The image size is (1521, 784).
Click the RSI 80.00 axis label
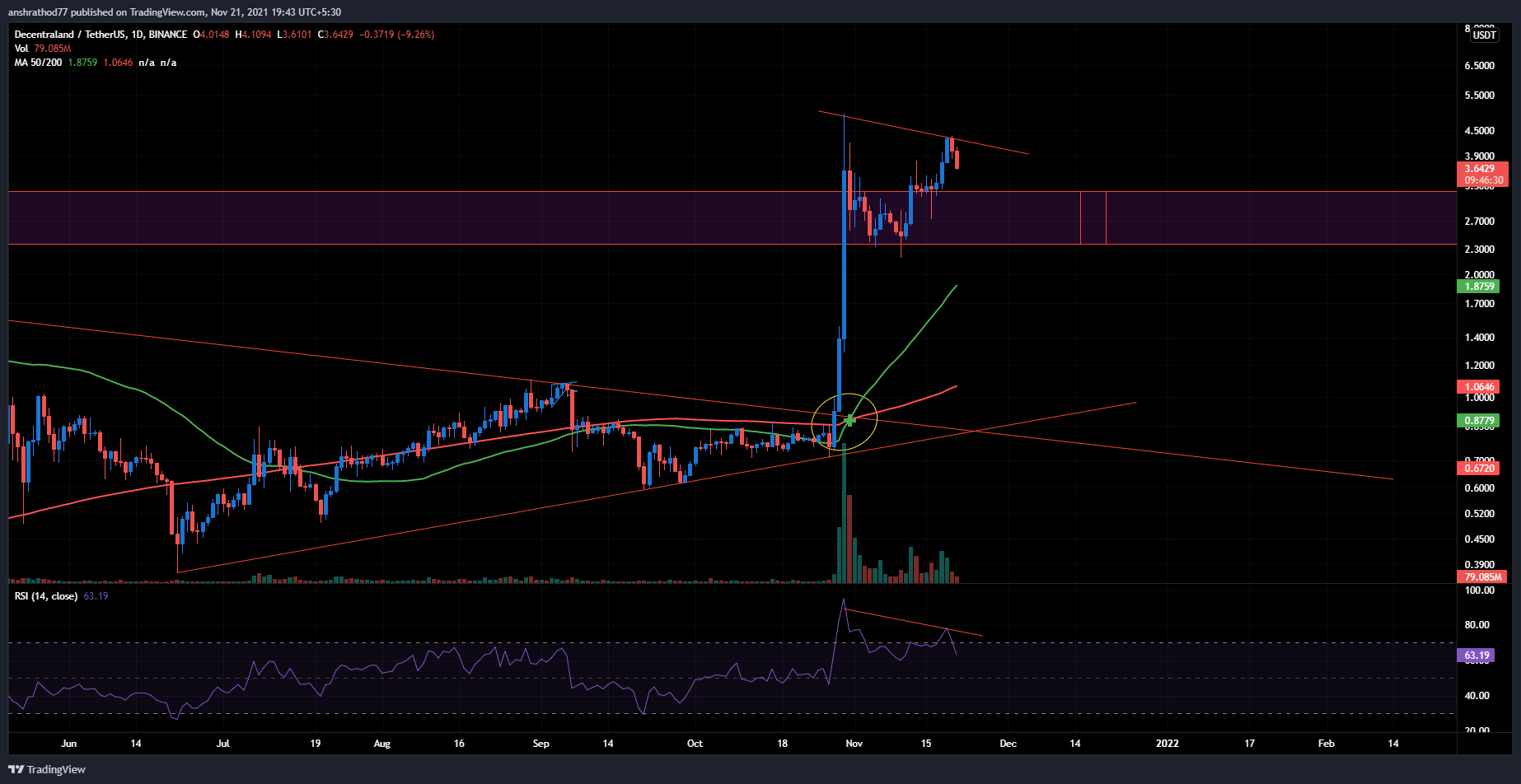click(1477, 625)
